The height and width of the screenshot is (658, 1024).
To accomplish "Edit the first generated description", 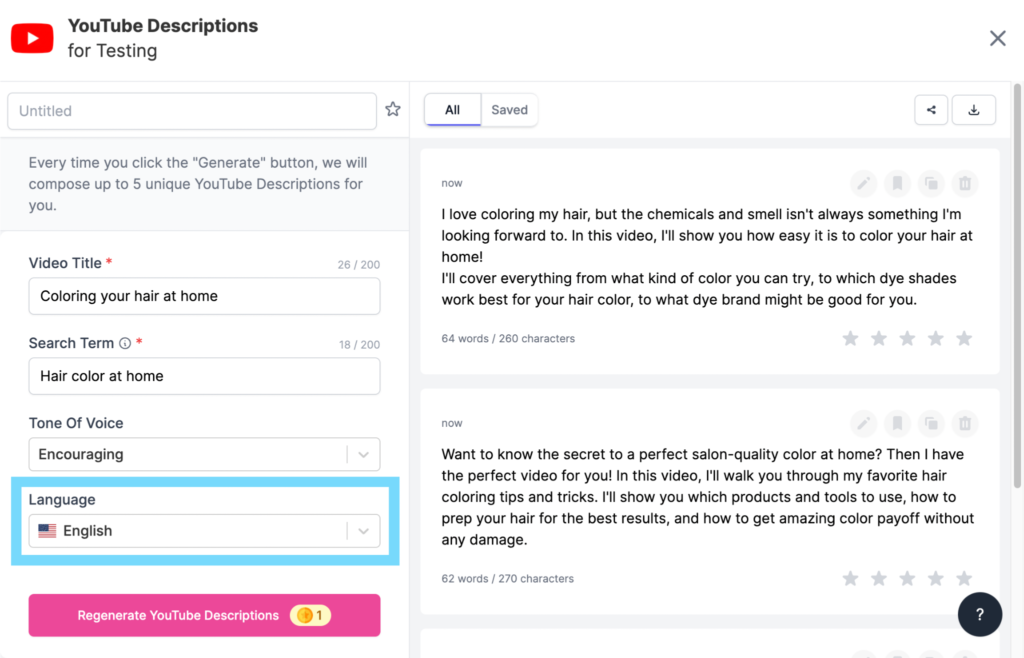I will point(863,183).
